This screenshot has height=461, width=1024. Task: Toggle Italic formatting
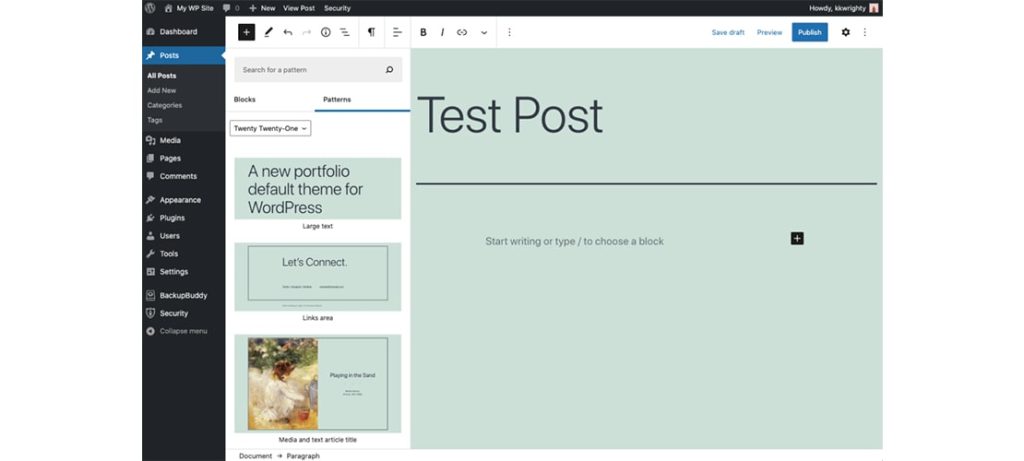pos(442,32)
